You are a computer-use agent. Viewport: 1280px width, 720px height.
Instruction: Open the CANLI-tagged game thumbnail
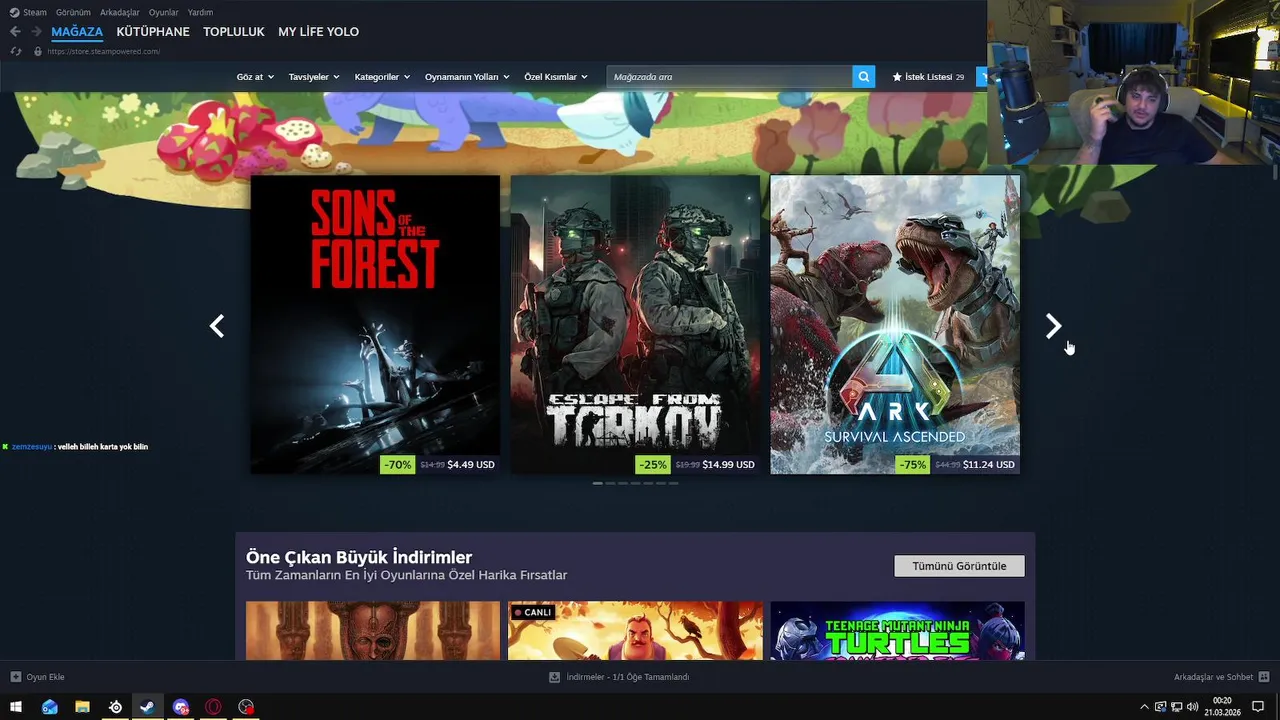pyautogui.click(x=635, y=630)
